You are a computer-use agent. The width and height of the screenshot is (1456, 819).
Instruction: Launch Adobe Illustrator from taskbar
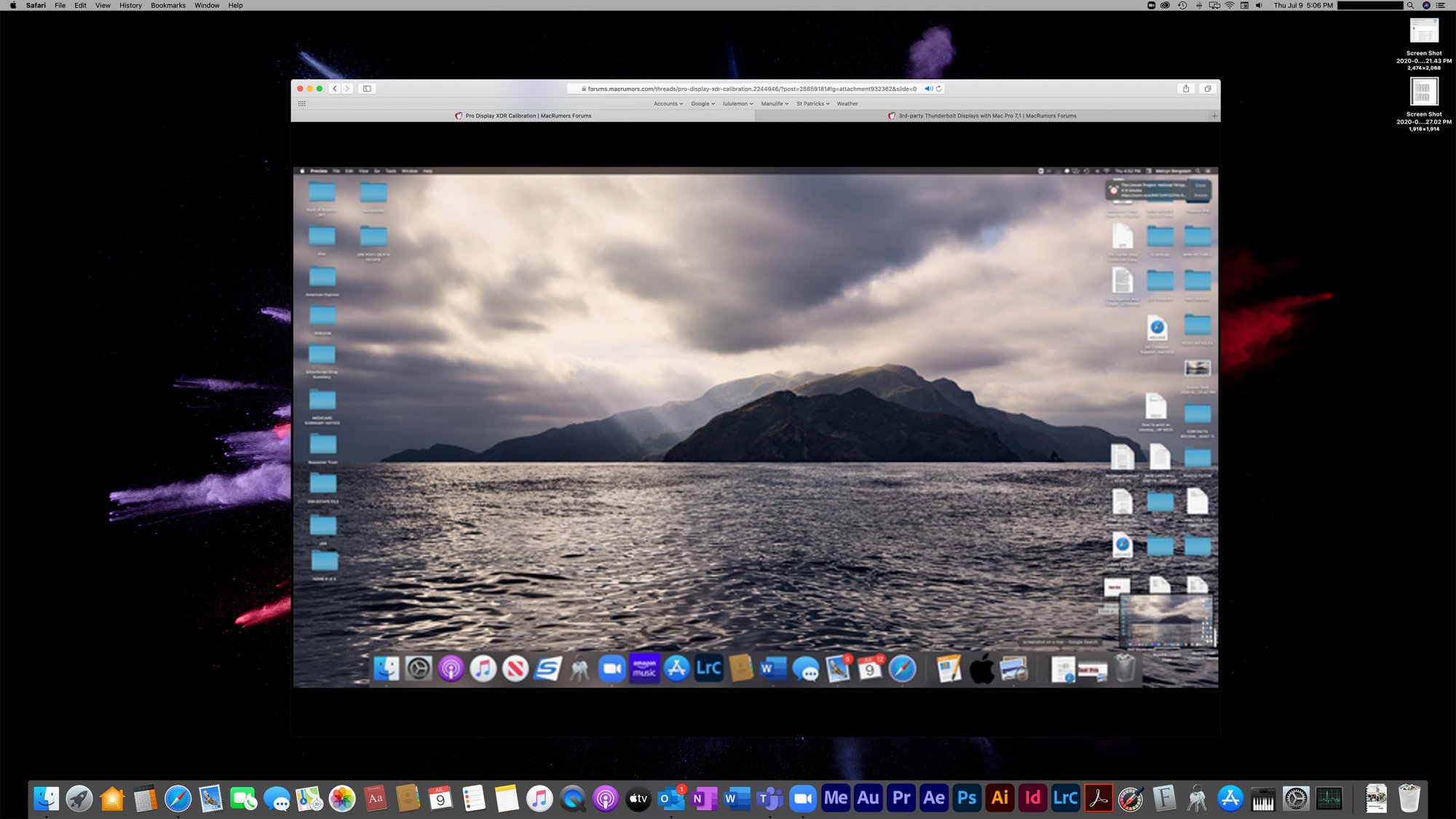(999, 799)
